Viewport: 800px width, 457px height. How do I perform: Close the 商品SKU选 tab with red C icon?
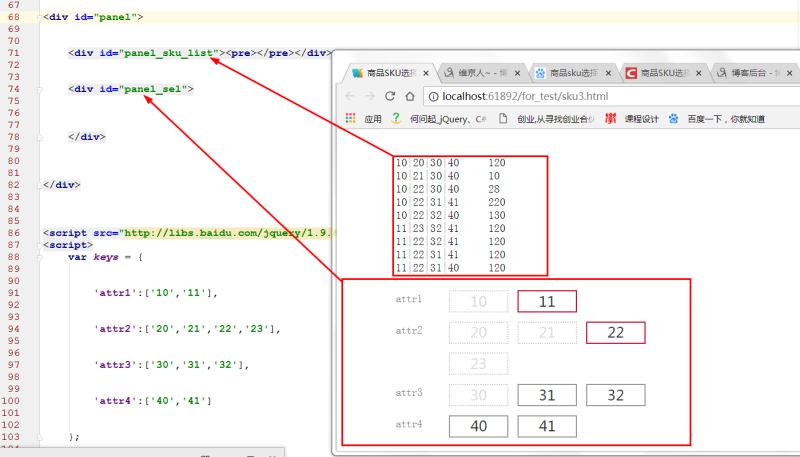point(698,73)
